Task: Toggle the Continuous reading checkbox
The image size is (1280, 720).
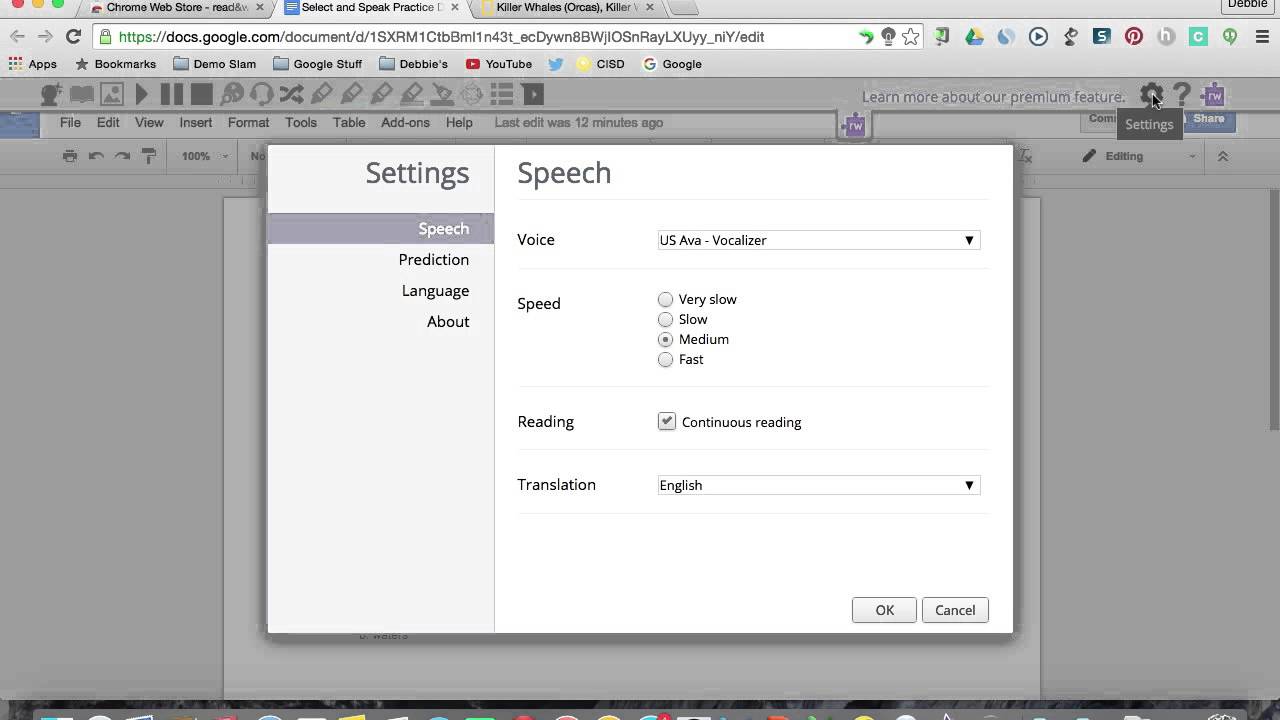Action: click(667, 421)
